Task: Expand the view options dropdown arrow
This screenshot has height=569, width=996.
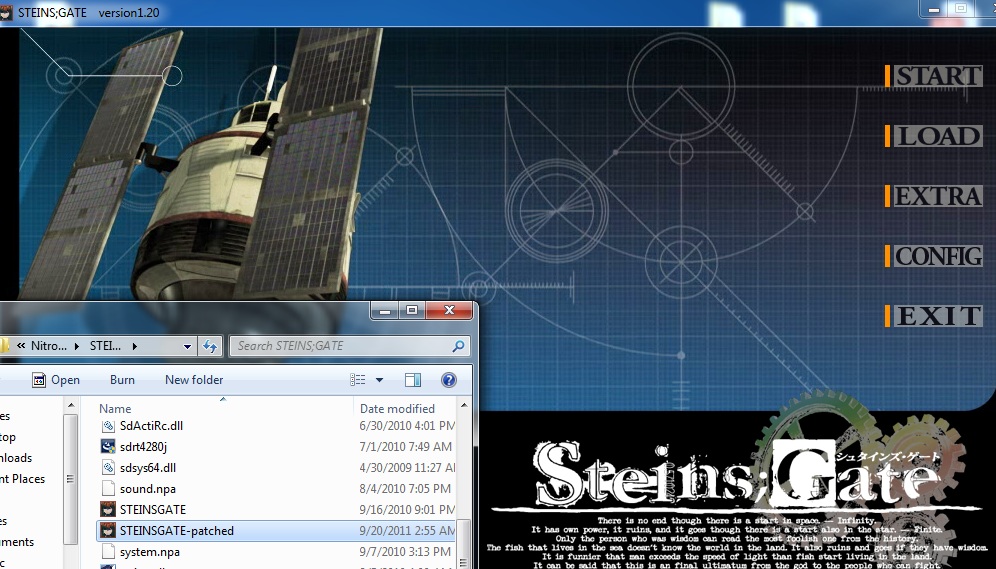Action: pos(379,380)
